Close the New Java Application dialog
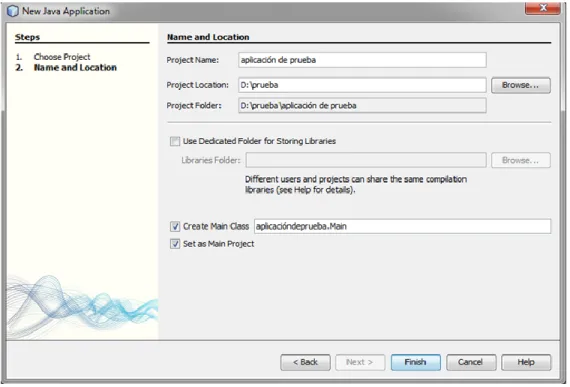Image resolution: width=570 pixels, height=387 pixels. point(542,8)
